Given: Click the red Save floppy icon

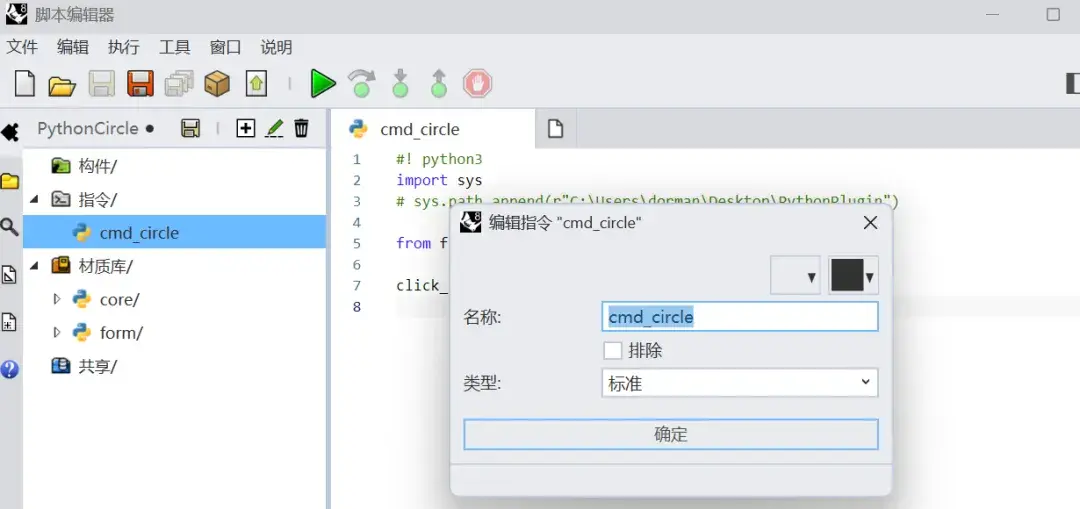Looking at the screenshot, I should [x=140, y=84].
